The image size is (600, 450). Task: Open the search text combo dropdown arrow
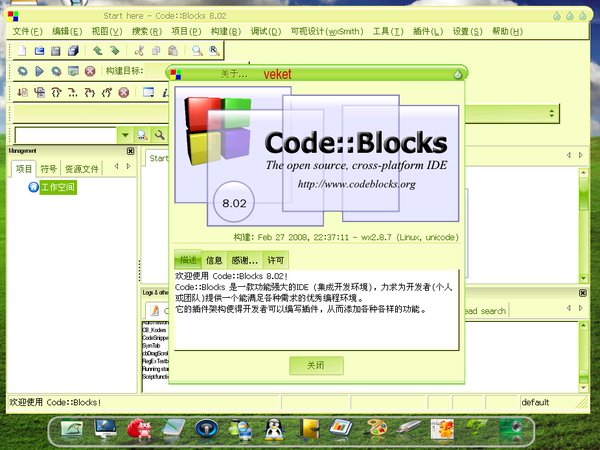[125, 135]
